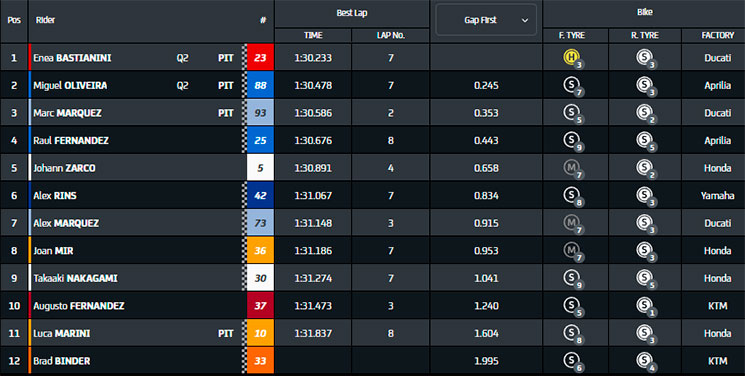Screen dimensions: 745x376
Task: Sort by the LAP No. column header
Action: (x=391, y=35)
